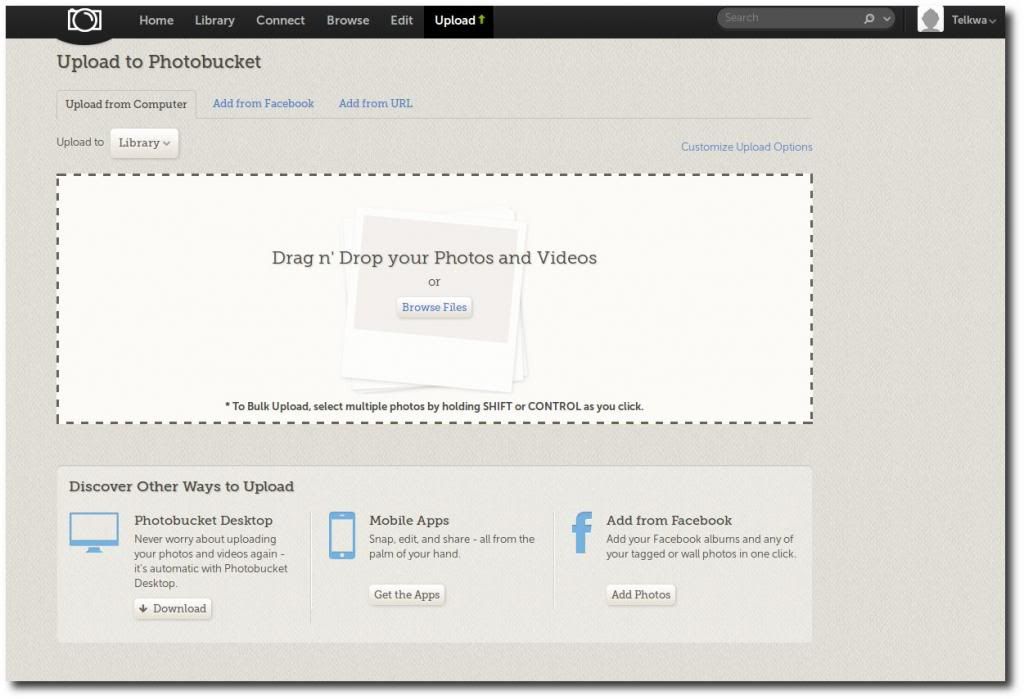Click the Download button for Photobucket Desktop

click(173, 609)
